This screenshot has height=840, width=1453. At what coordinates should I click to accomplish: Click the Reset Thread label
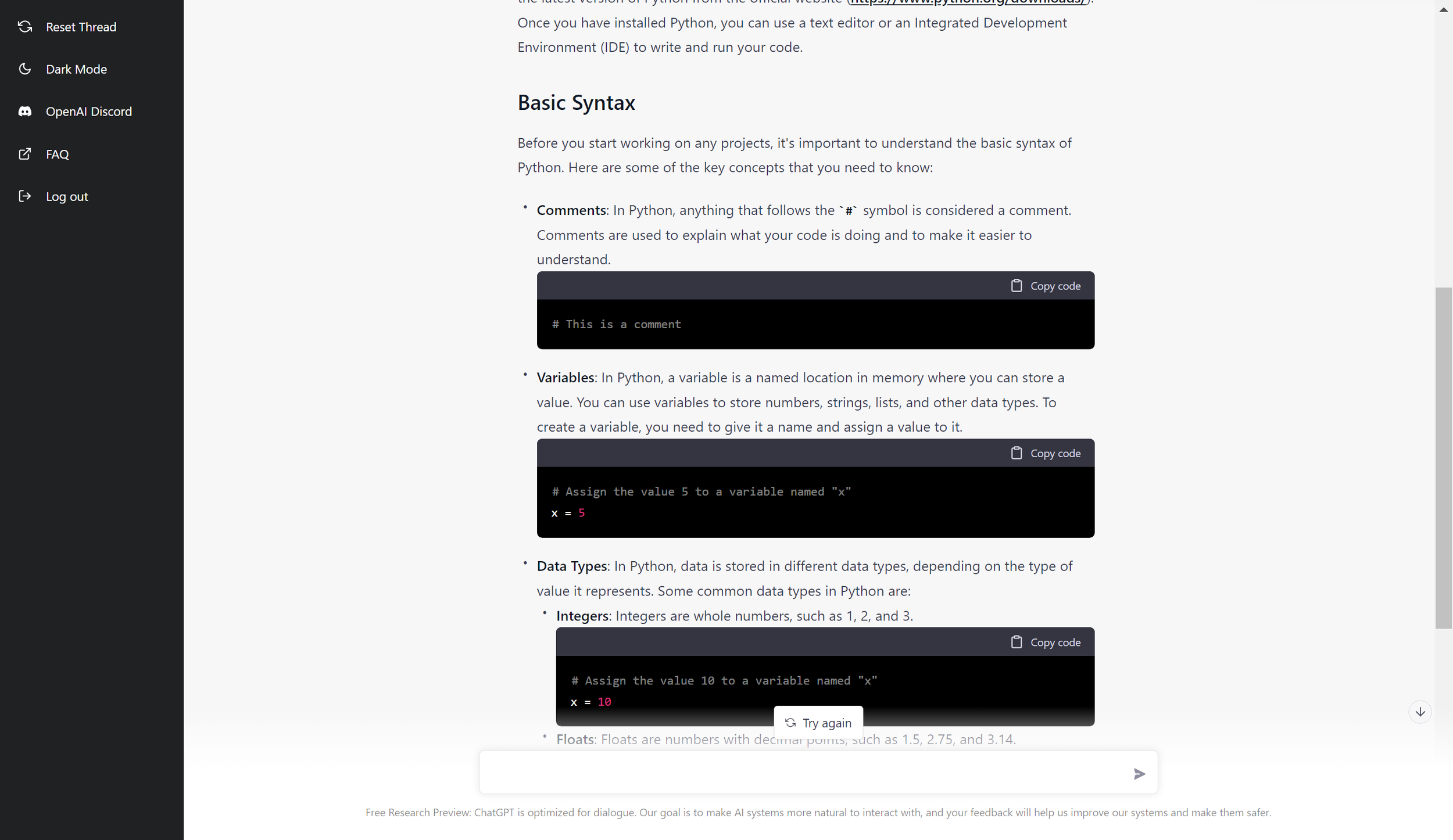pos(81,27)
